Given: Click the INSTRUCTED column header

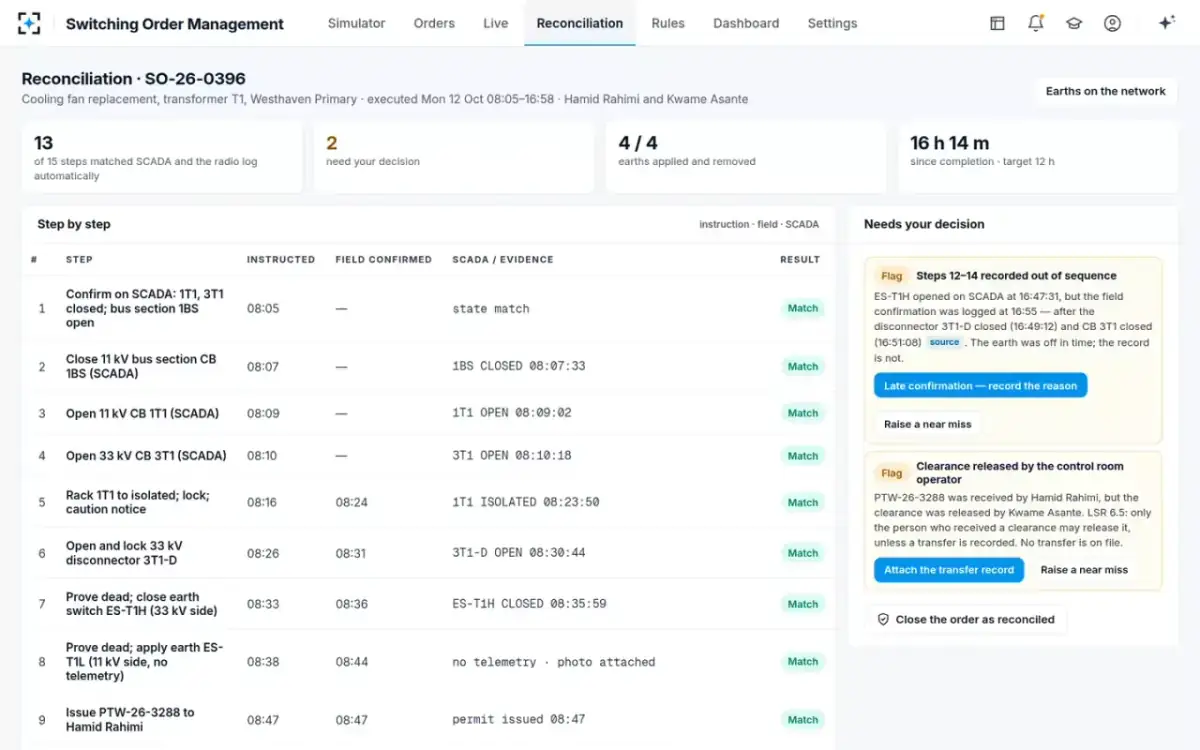Looking at the screenshot, I should 281,260.
